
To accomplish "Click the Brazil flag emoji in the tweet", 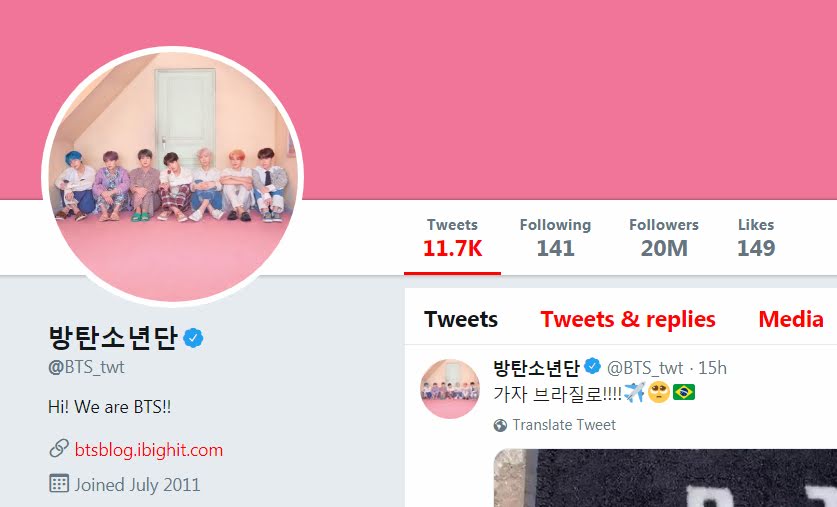I will (684, 393).
